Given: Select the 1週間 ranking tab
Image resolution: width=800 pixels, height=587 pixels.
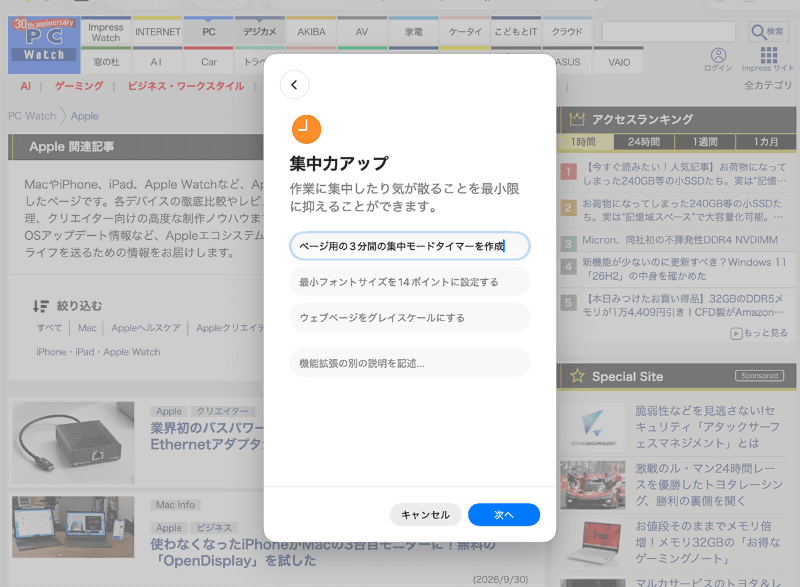Looking at the screenshot, I should pyautogui.click(x=705, y=142).
